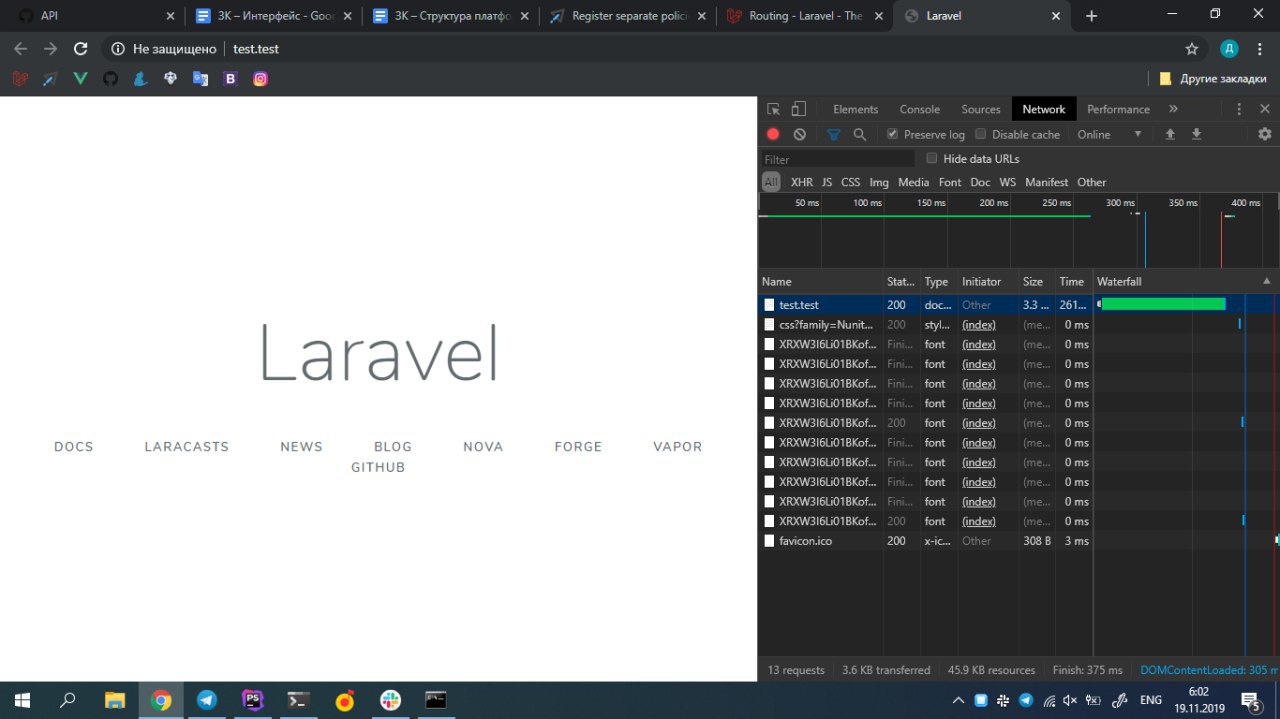
Task: Open the Bootstrap bookmark icon
Action: [x=230, y=79]
